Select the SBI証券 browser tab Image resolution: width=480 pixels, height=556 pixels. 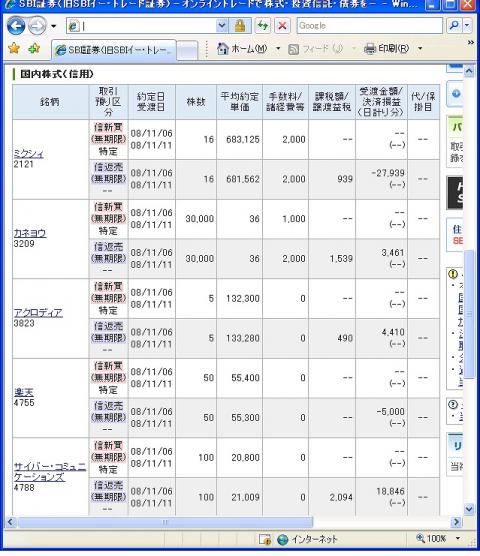[114, 50]
